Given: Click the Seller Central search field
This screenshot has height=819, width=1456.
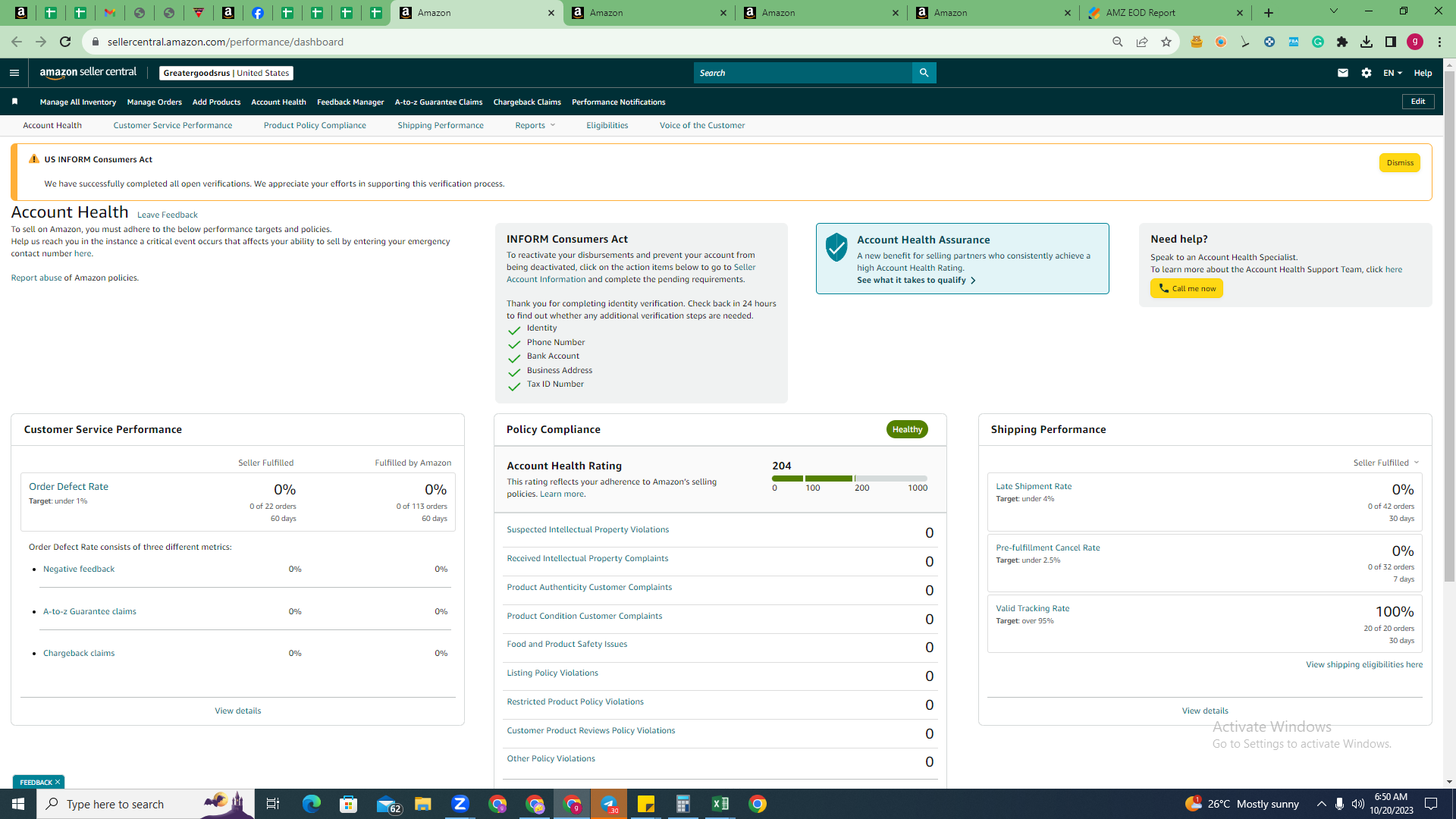Looking at the screenshot, I should point(803,73).
